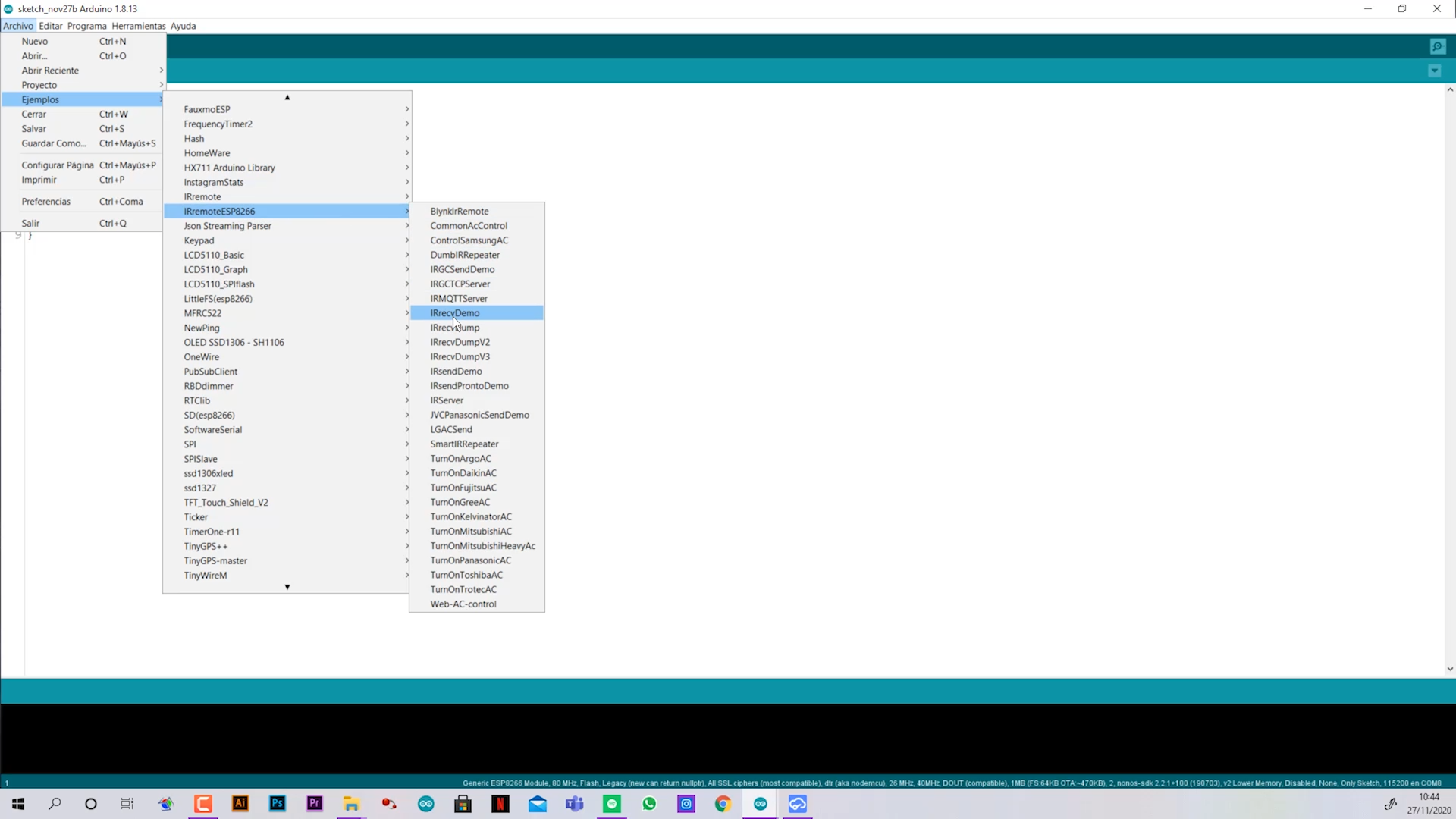The image size is (1456, 819).
Task: Open the IRsendDemo example
Action: [477, 372]
